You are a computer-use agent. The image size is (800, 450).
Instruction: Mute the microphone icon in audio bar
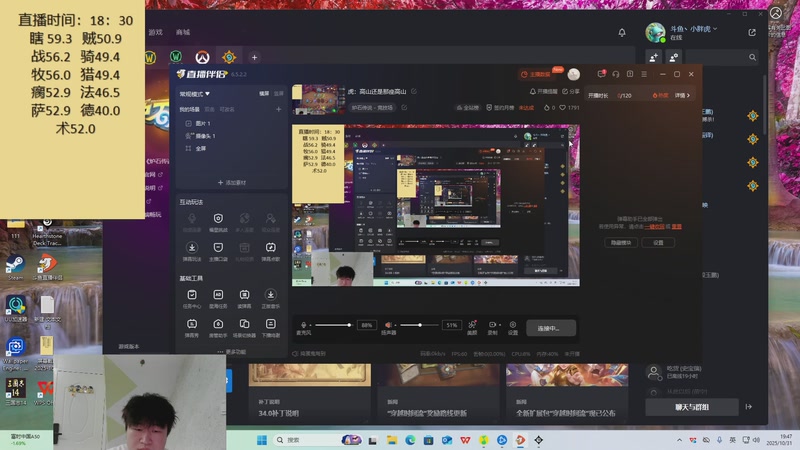coord(304,325)
